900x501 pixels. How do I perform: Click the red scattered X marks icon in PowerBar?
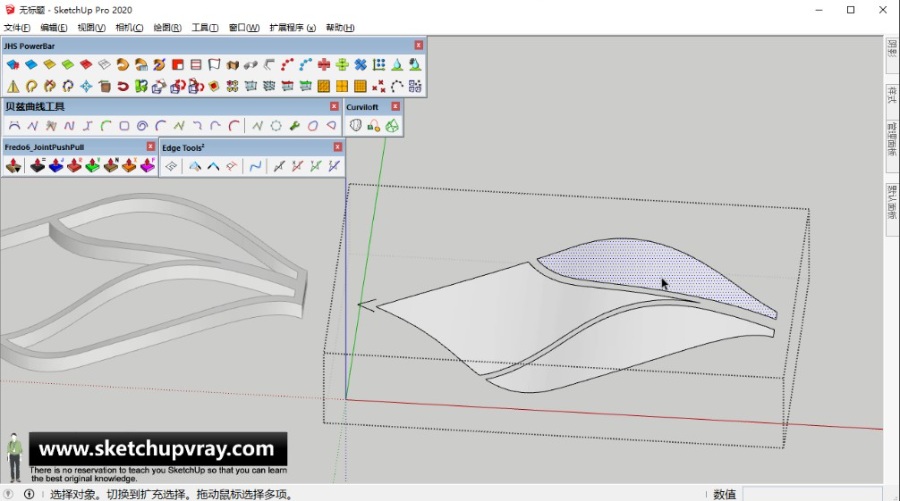pos(378,86)
